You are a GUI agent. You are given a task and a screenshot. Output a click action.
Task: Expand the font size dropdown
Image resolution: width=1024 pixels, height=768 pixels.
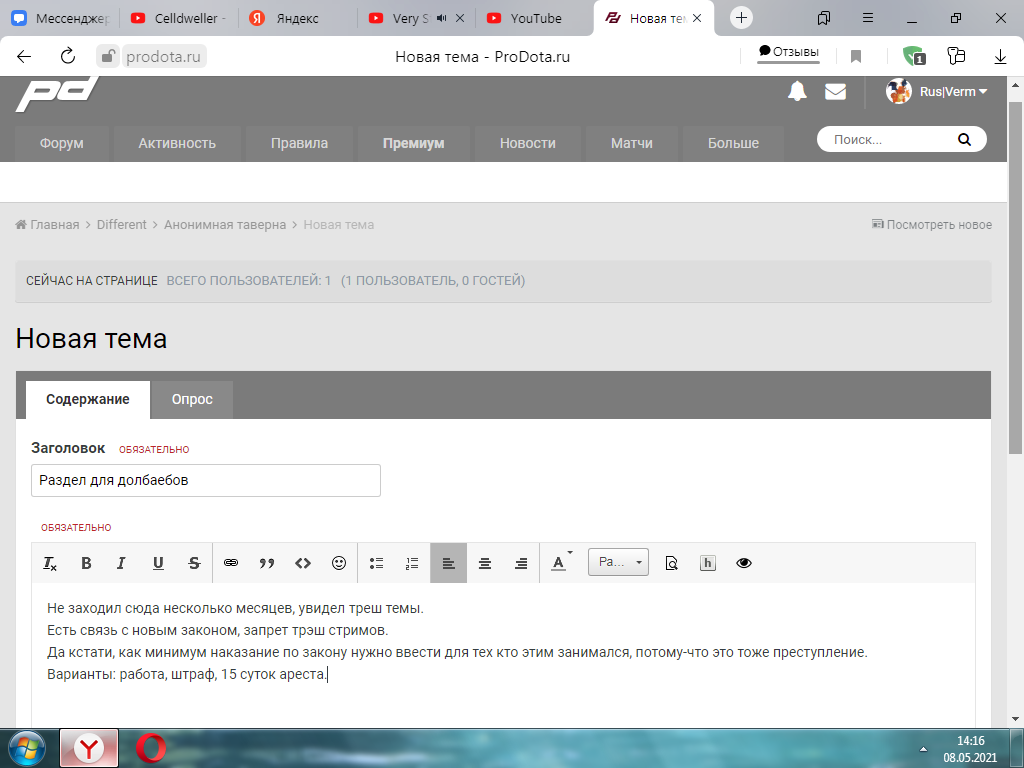618,562
